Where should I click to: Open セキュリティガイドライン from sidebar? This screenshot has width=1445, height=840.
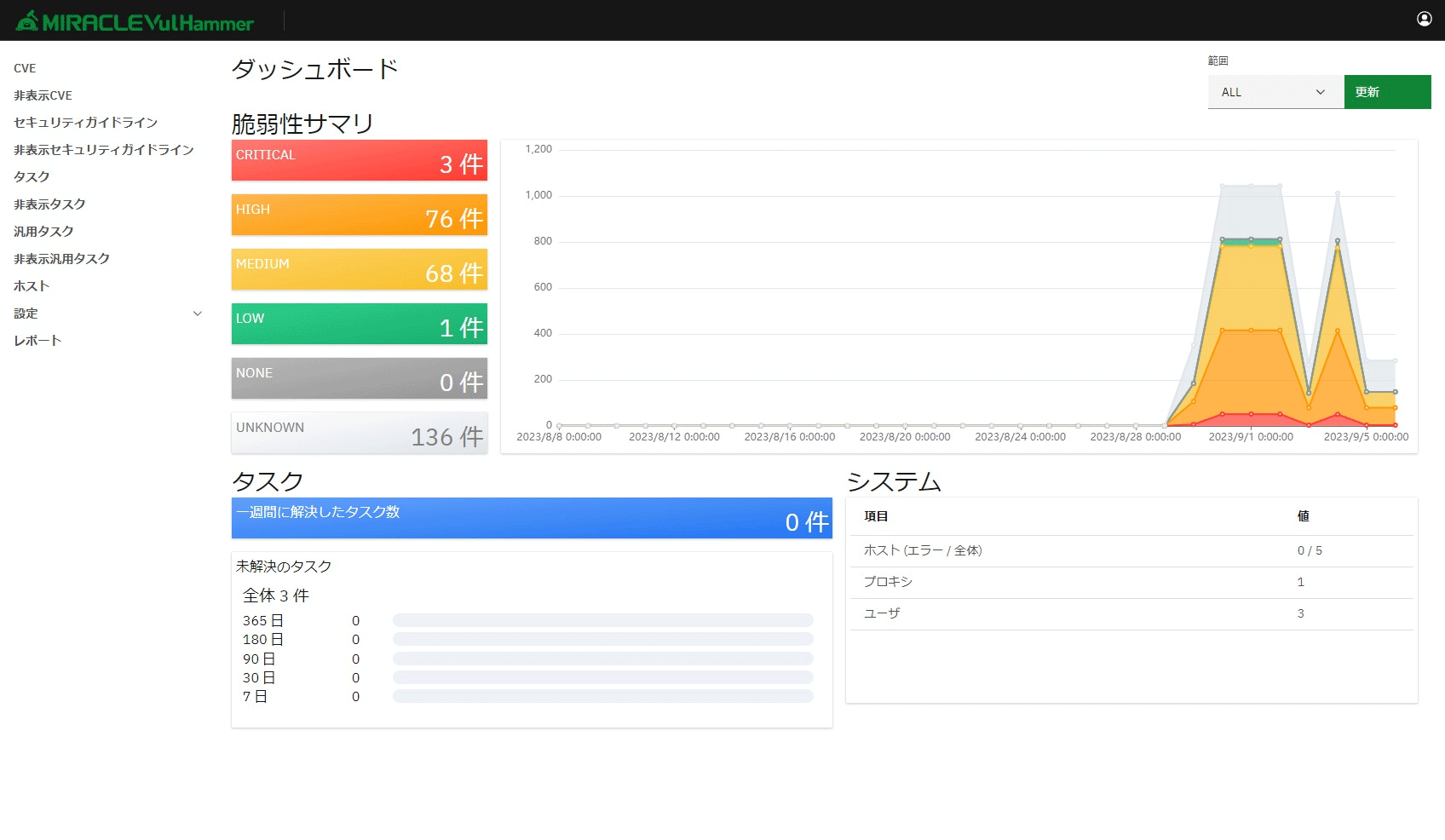(x=85, y=123)
